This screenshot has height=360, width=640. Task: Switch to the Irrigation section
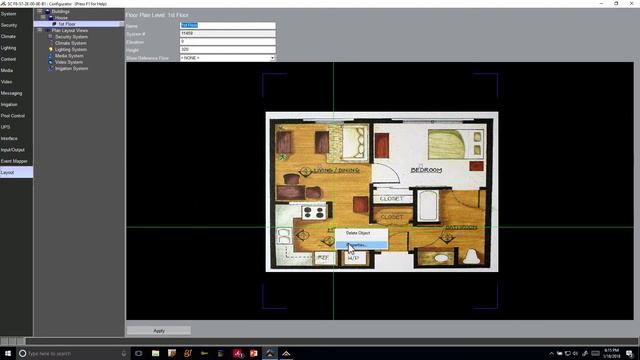pos(16,105)
